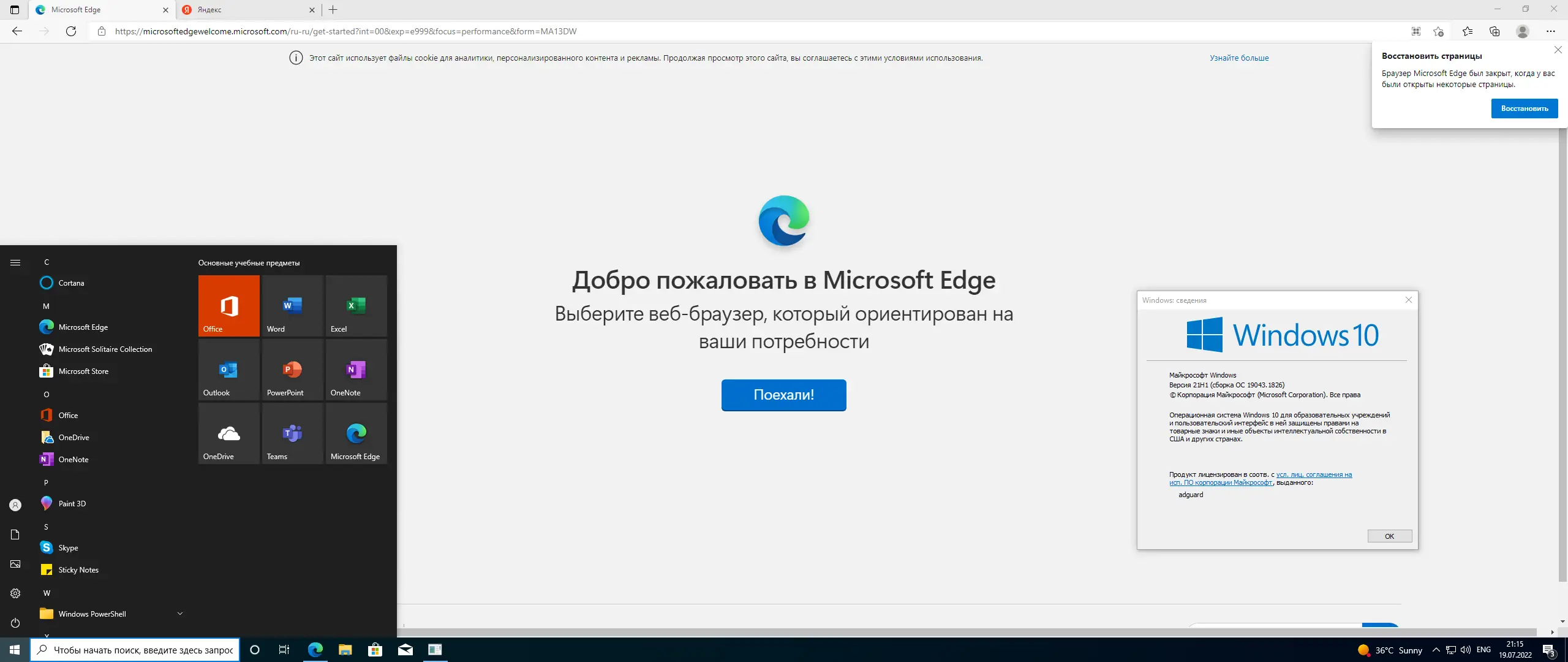
Task: Expand the Windows PowerShell folder
Action: pos(179,614)
